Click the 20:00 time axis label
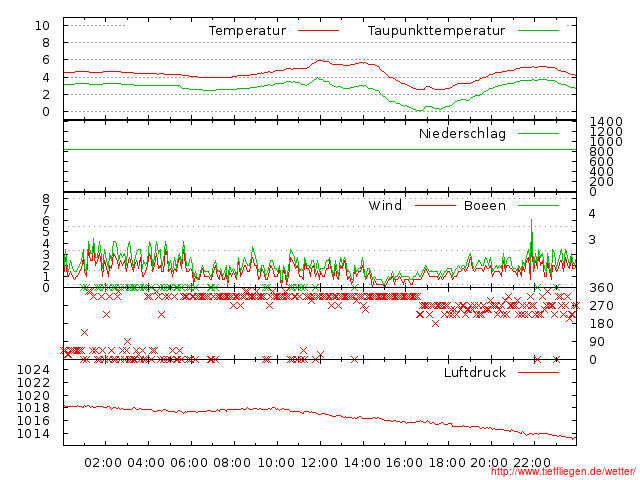 (x=489, y=463)
